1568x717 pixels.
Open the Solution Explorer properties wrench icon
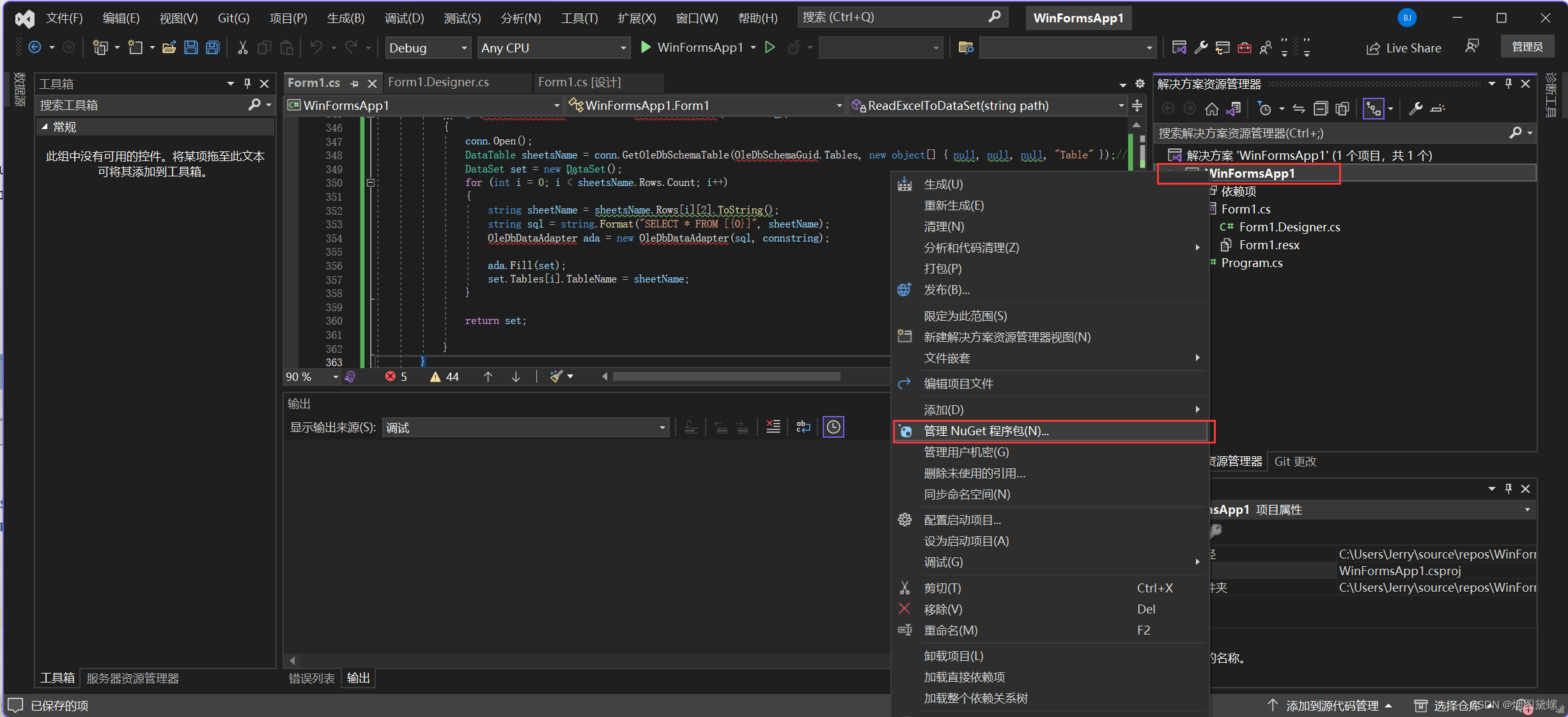1416,109
